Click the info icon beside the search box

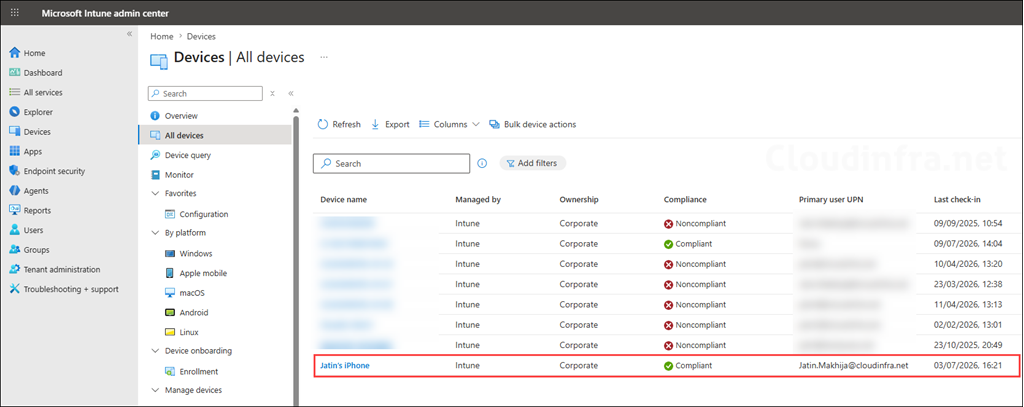click(x=482, y=163)
